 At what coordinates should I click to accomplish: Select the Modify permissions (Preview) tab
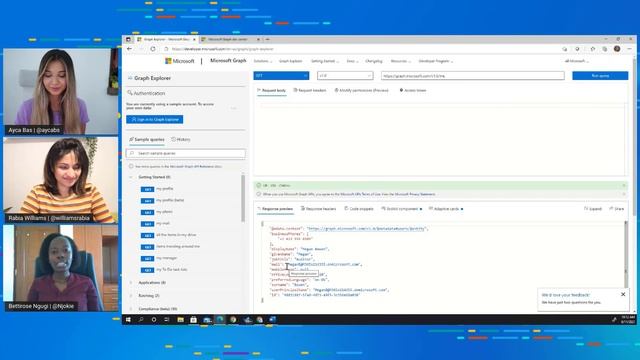tap(362, 90)
